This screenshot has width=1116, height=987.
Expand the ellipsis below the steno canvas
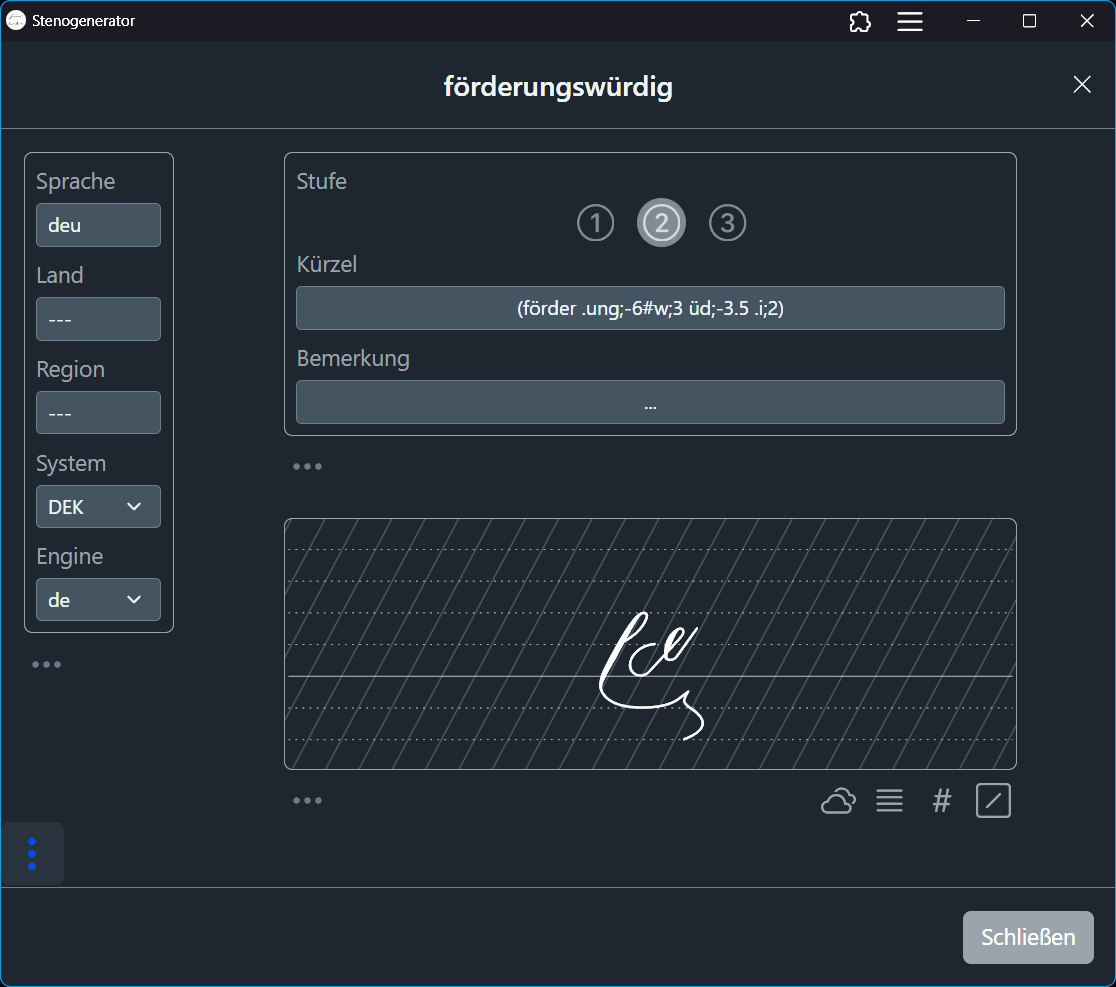tap(307, 801)
